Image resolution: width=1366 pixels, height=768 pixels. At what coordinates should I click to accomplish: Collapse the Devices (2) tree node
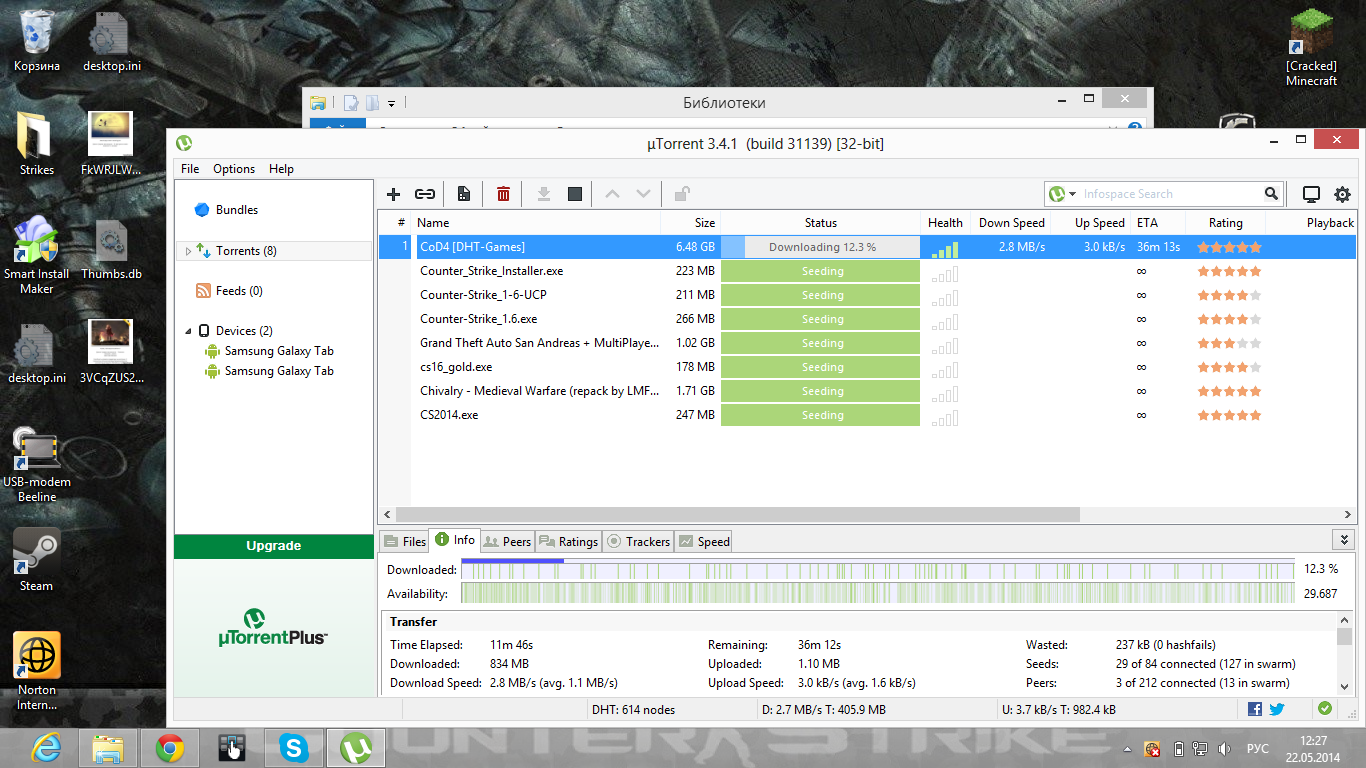click(x=188, y=331)
